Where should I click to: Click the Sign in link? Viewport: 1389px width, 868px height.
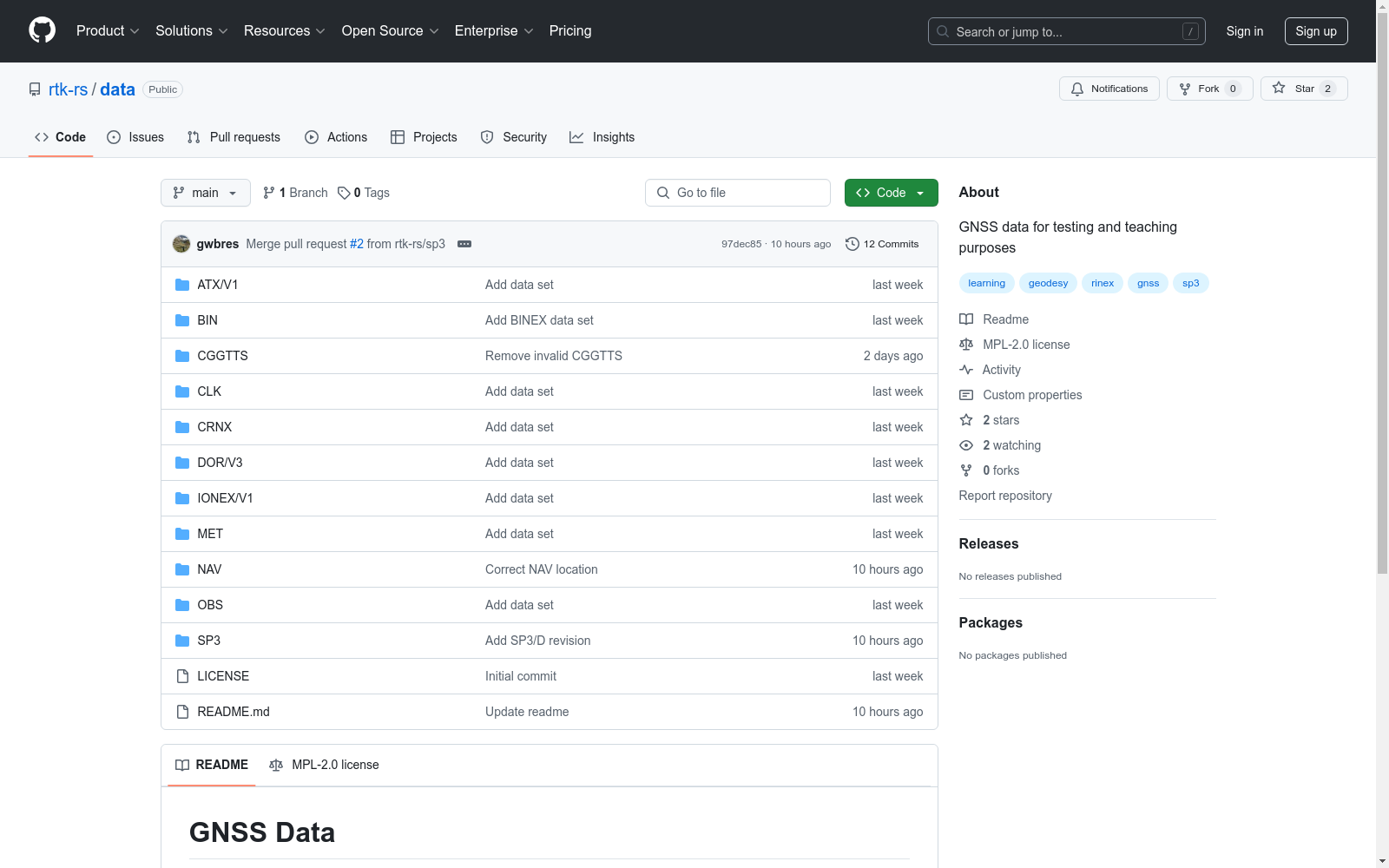click(x=1245, y=31)
